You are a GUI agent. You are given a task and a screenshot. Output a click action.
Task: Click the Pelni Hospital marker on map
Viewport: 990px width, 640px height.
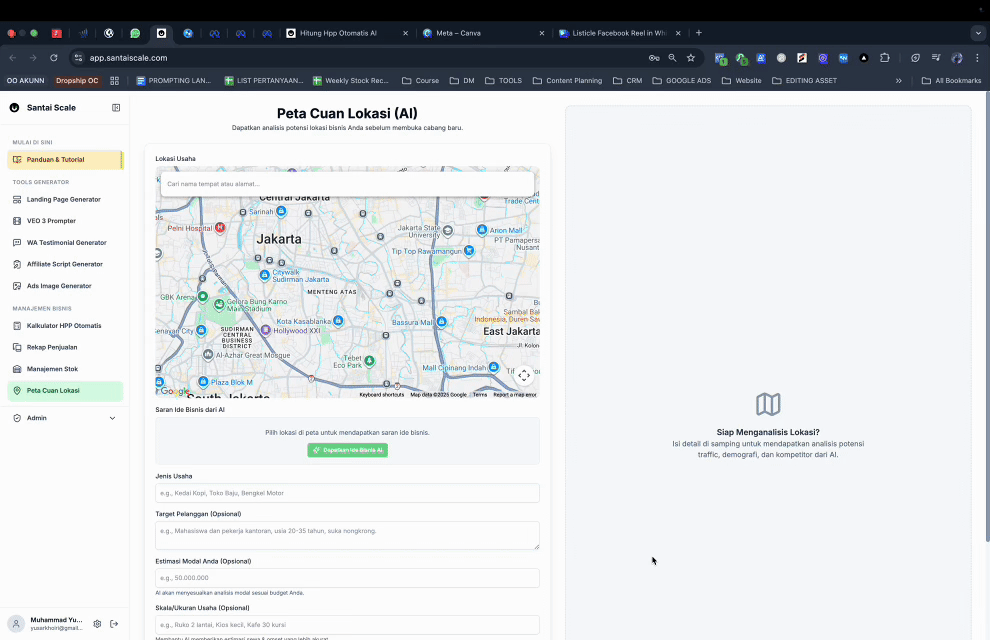click(220, 227)
